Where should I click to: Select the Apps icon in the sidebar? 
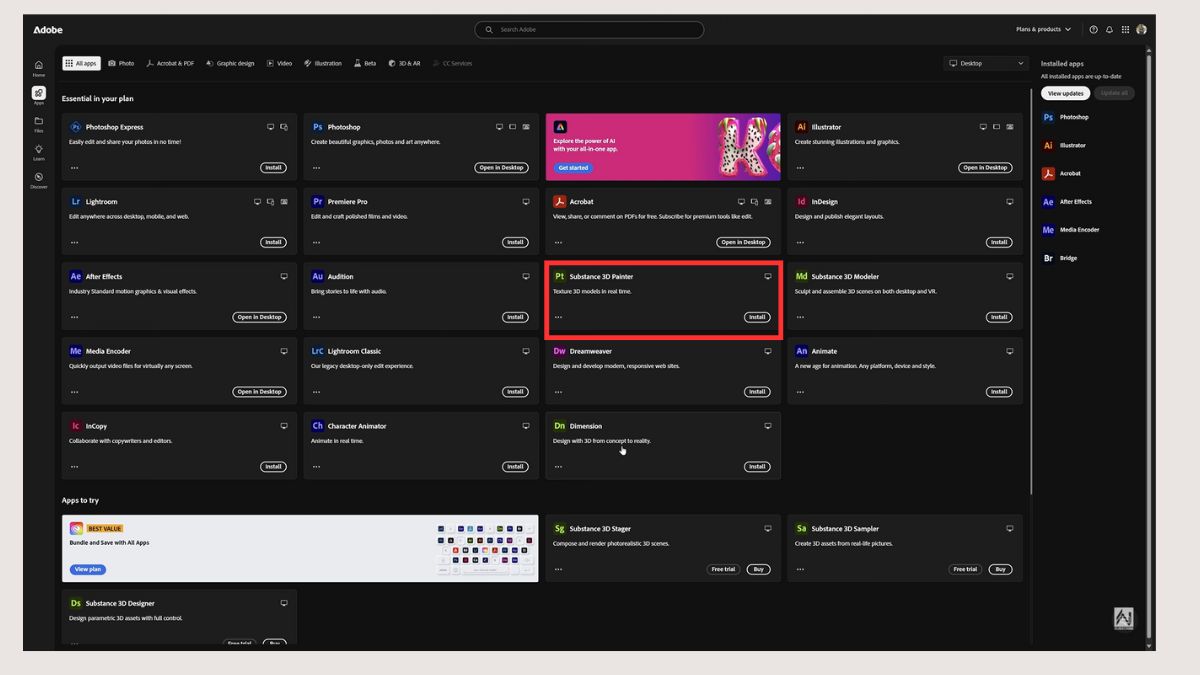point(38,95)
